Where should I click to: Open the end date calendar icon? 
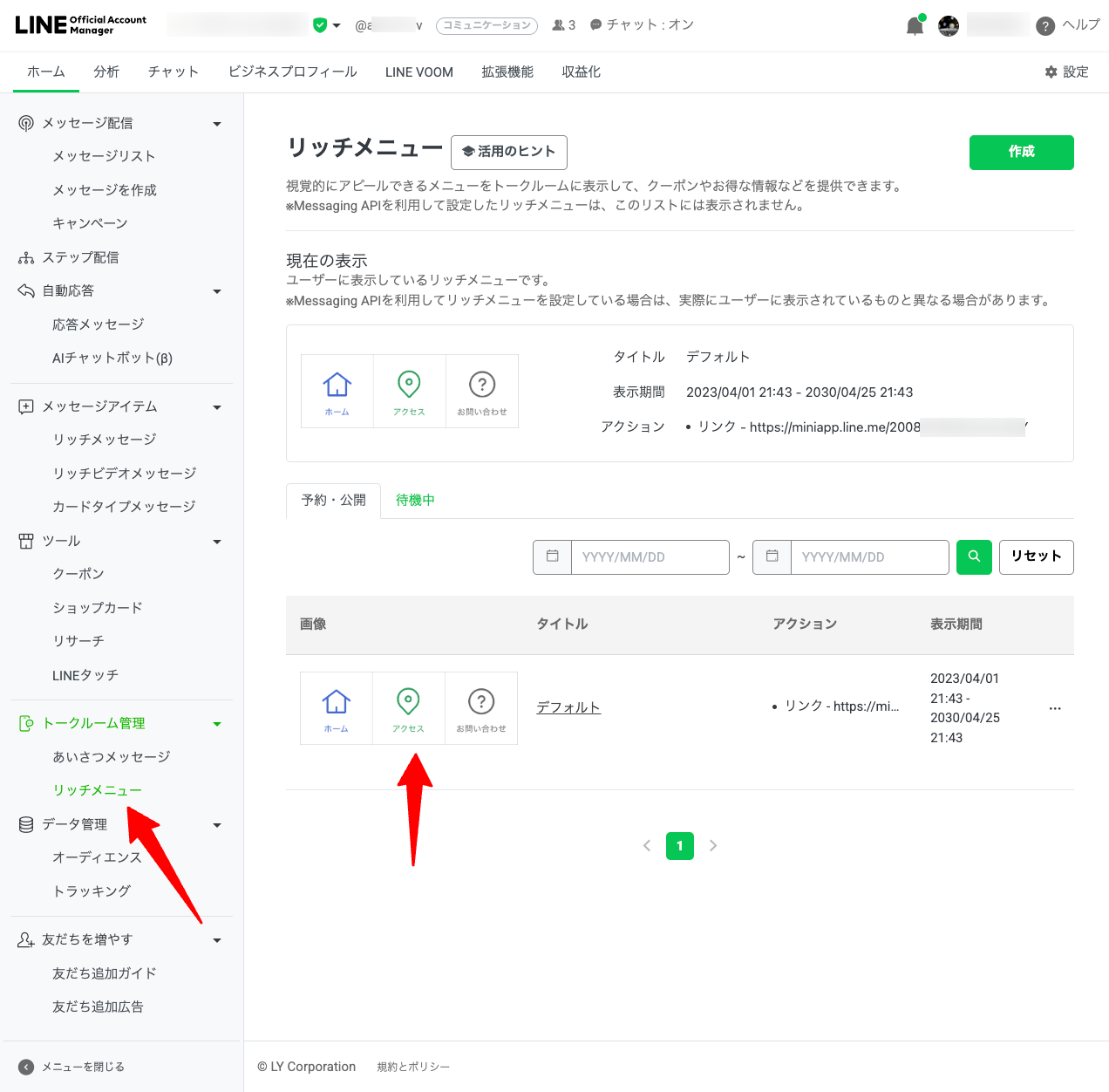point(772,556)
